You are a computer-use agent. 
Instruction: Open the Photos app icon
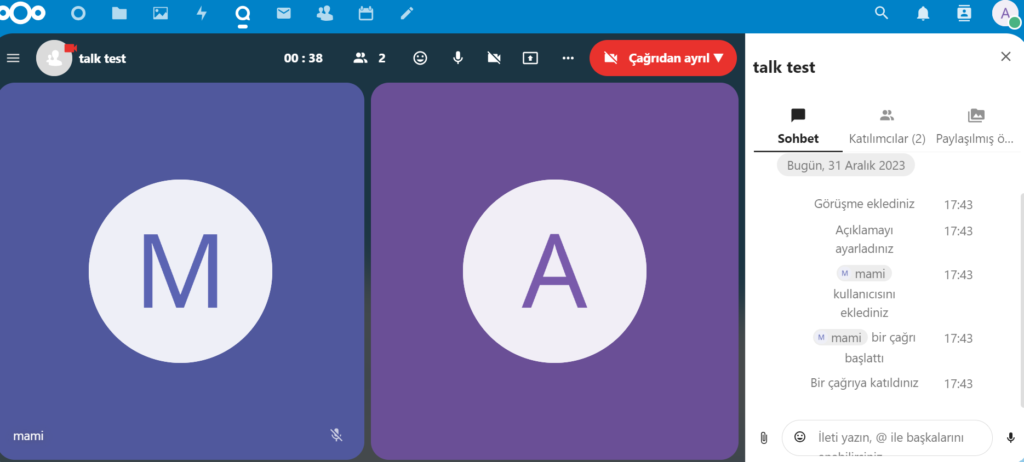(x=160, y=14)
